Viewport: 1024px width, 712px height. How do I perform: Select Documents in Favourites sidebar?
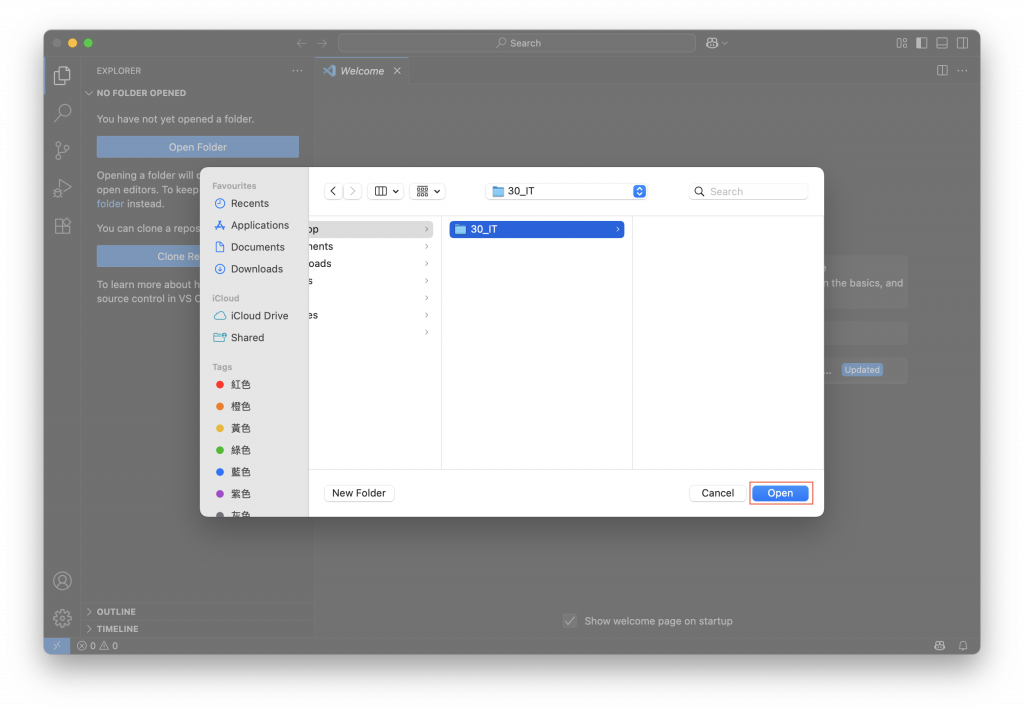pos(257,247)
